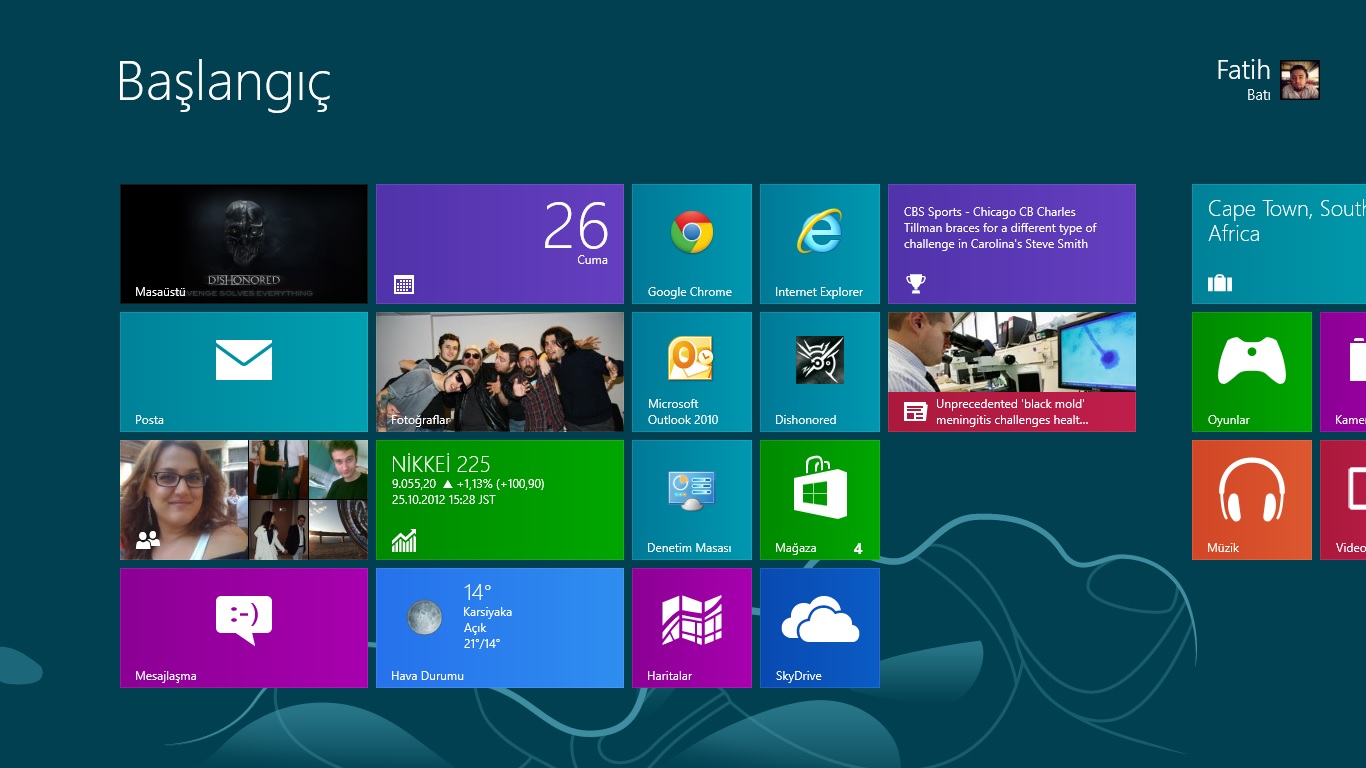1366x768 pixels.
Task: Open the NİKKEİ 225 finance tile
Action: click(x=500, y=500)
